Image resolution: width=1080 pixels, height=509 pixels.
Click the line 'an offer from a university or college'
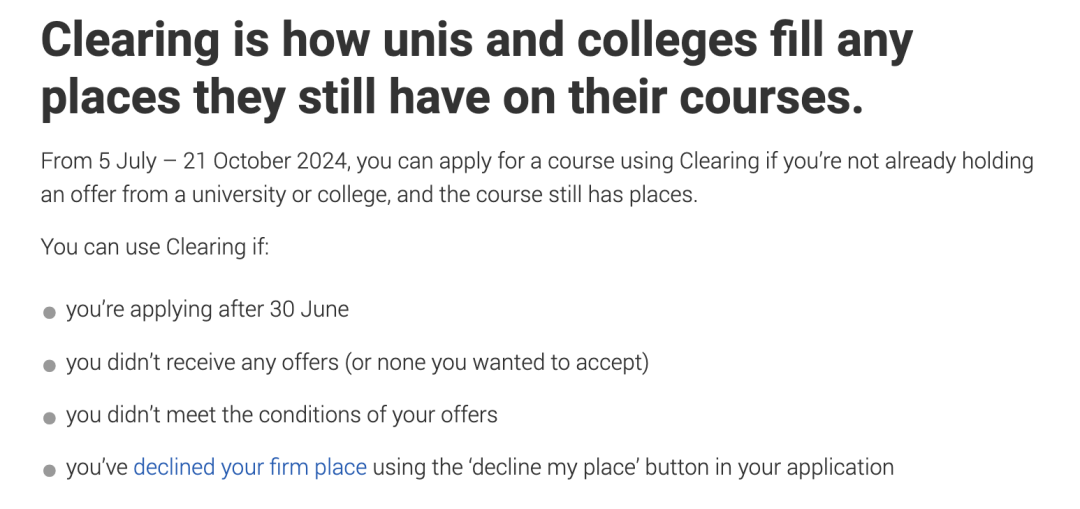[216, 195]
